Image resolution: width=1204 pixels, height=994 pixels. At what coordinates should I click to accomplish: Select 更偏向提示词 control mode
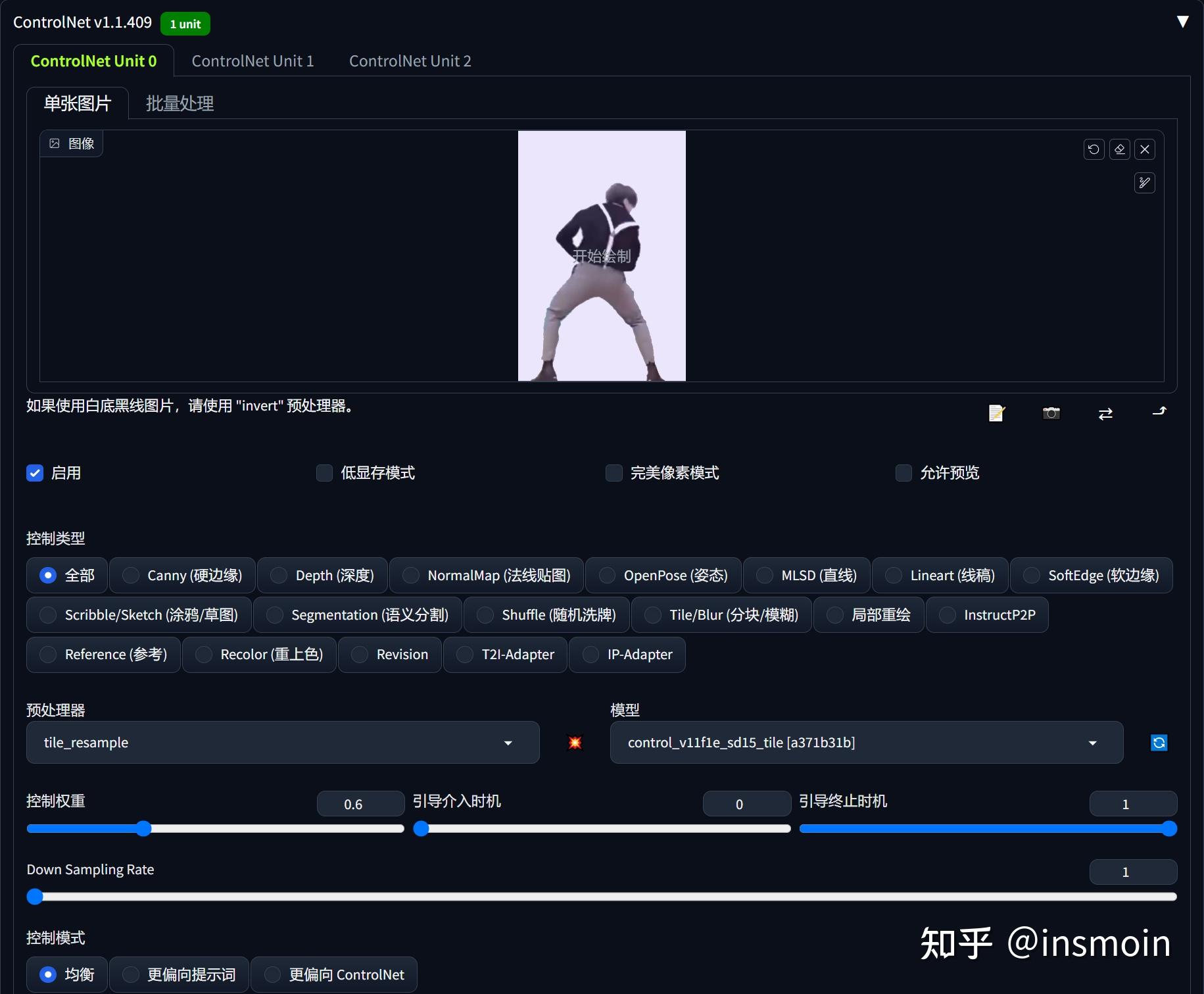(x=179, y=974)
